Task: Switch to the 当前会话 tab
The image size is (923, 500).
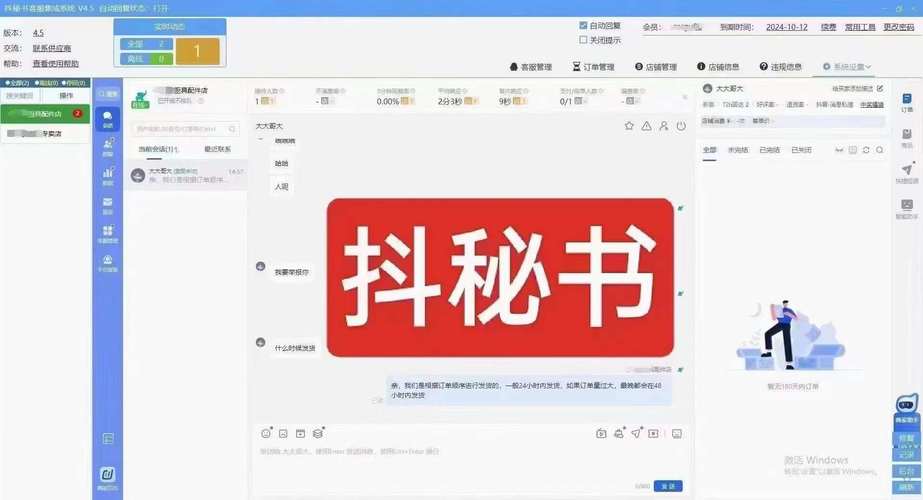Action: (x=158, y=149)
